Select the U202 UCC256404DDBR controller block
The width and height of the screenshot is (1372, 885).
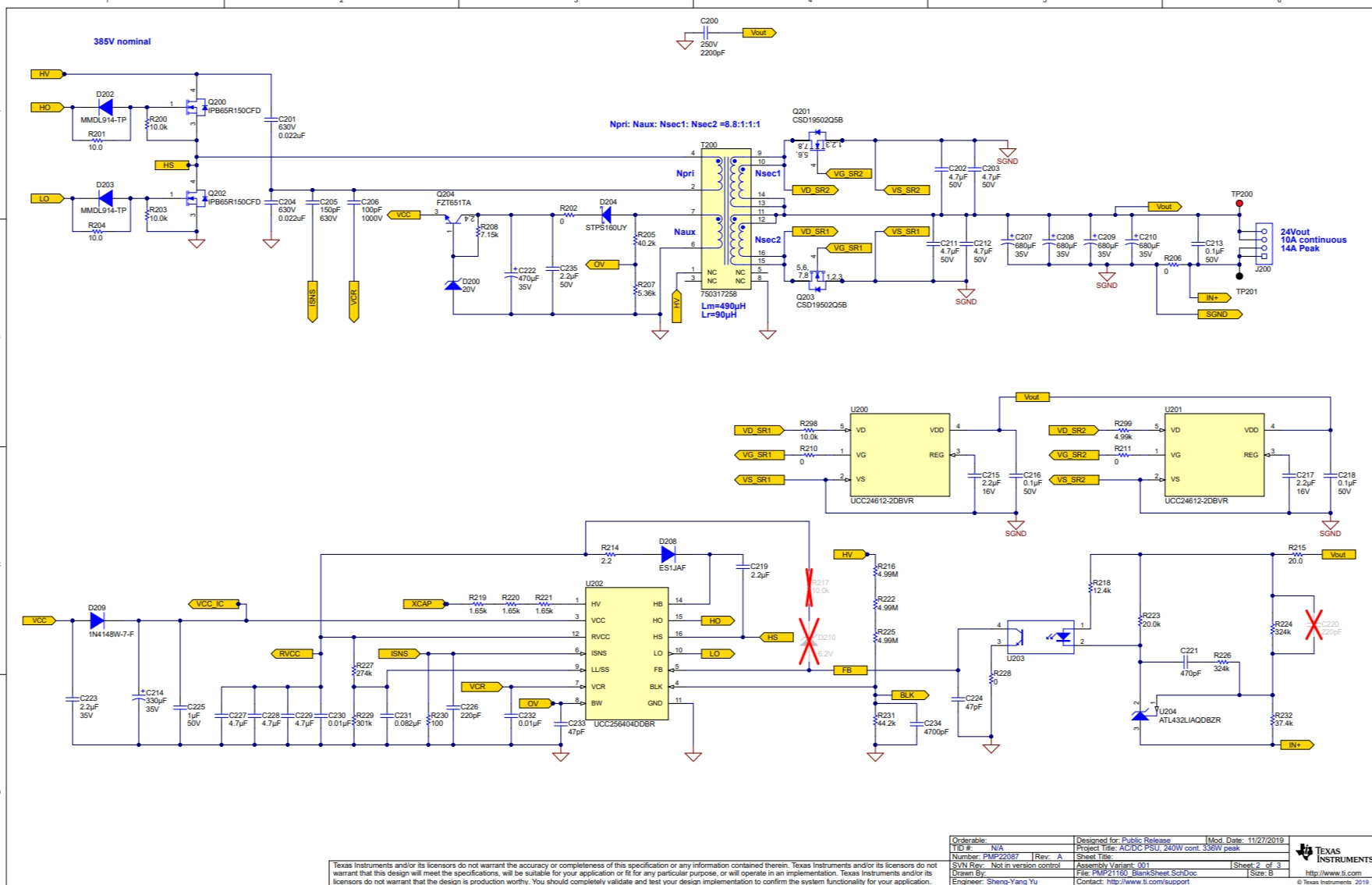point(626,654)
